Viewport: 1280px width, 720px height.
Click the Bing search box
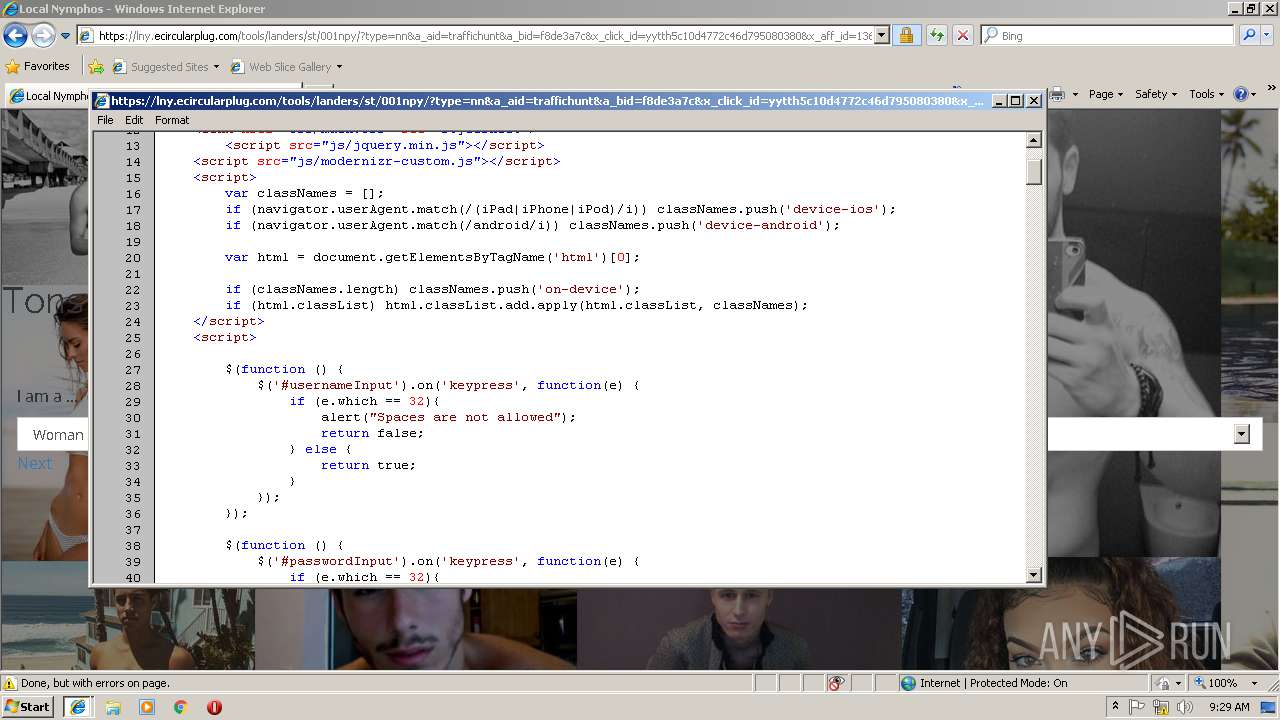point(1107,36)
